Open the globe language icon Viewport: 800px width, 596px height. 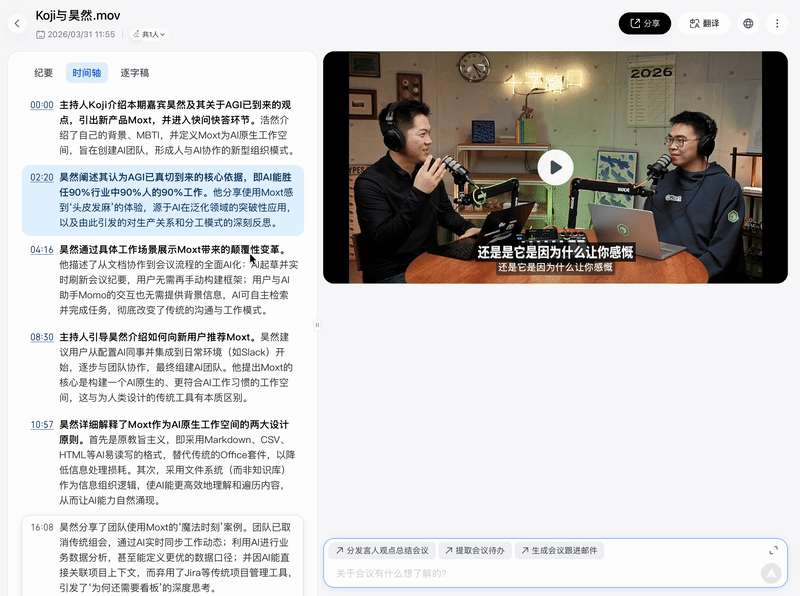(x=748, y=23)
